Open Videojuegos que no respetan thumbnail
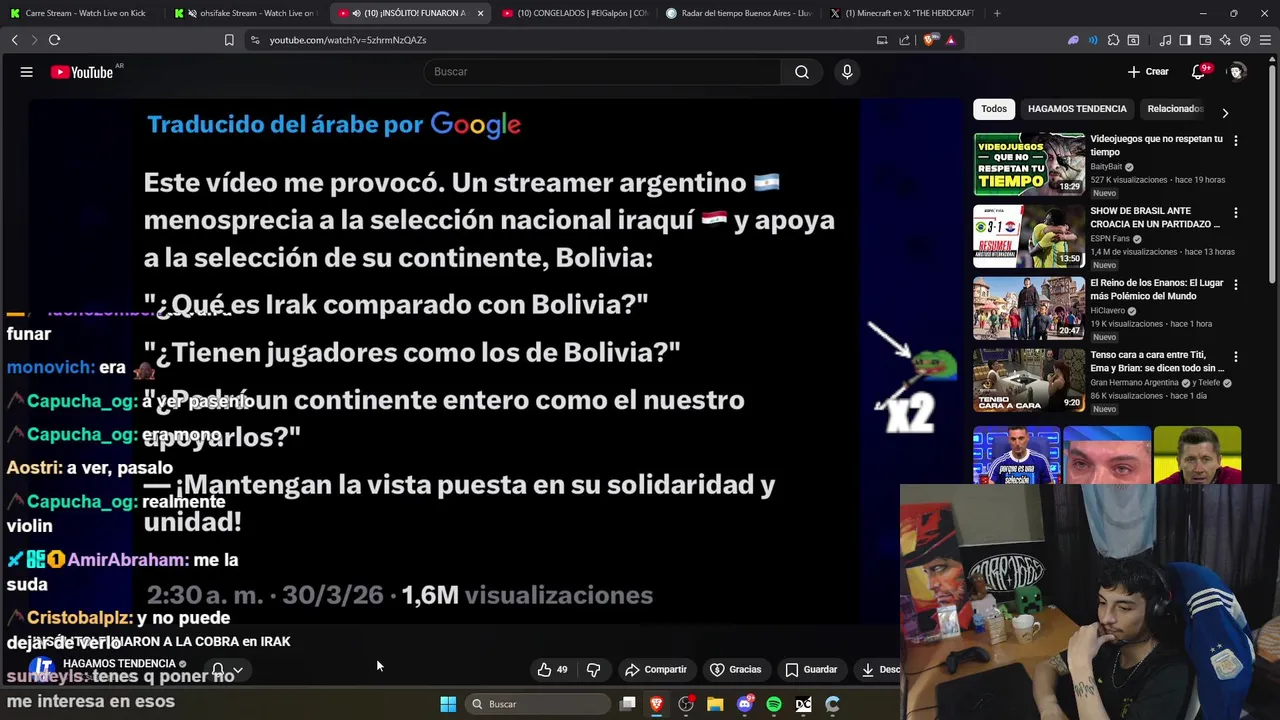Image resolution: width=1280 pixels, height=720 pixels. tap(1029, 164)
